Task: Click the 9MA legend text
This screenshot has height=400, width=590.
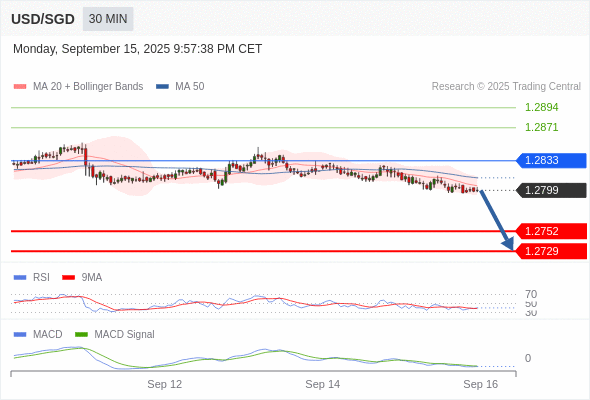Action: (92, 278)
